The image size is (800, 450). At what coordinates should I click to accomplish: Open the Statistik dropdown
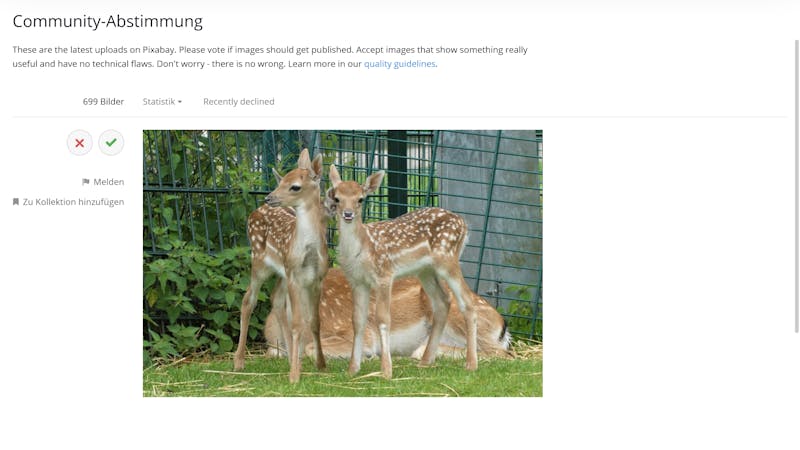(162, 102)
